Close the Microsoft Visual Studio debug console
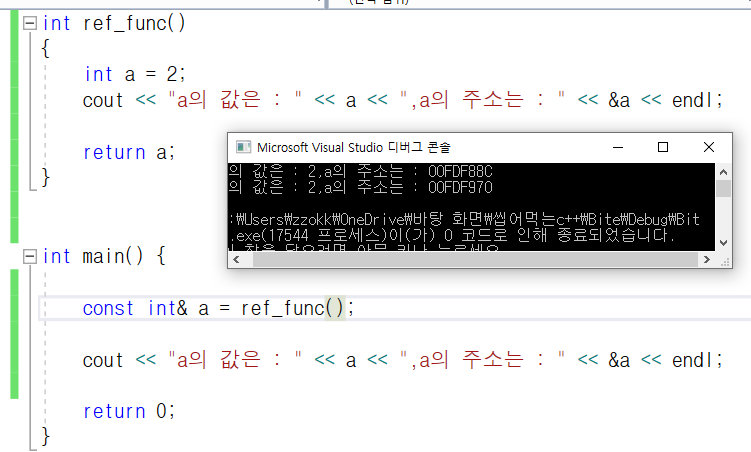751x452 pixels. point(709,147)
